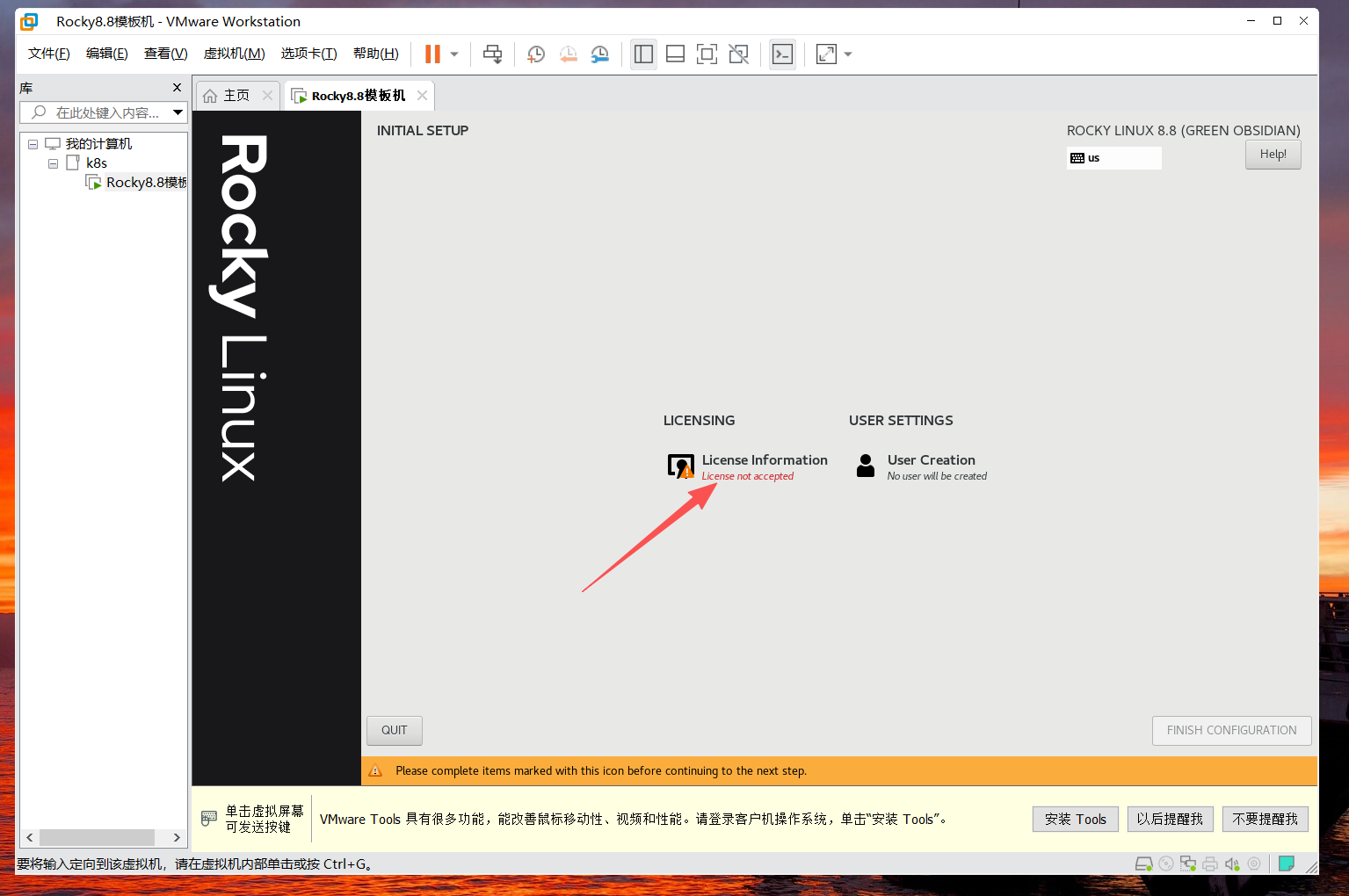Open the User Creation person icon
The height and width of the screenshot is (896, 1349).
[x=866, y=466]
